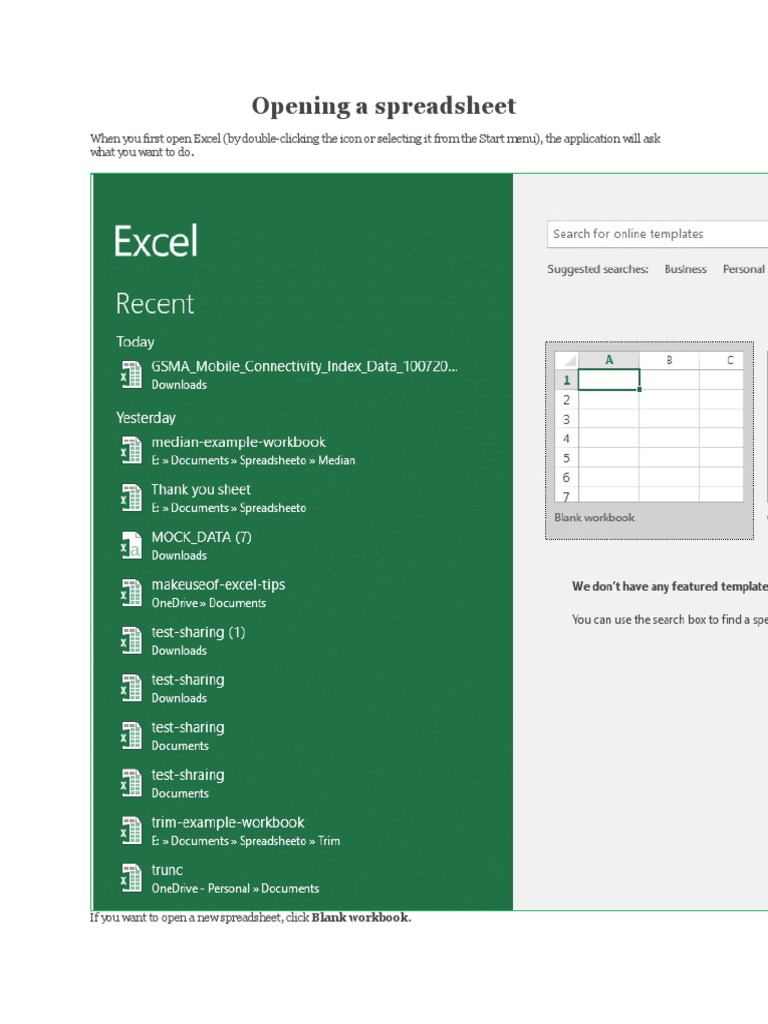This screenshot has height=1024, width=768.
Task: Click the makeuseof-excel-tips file icon
Action: tap(131, 594)
